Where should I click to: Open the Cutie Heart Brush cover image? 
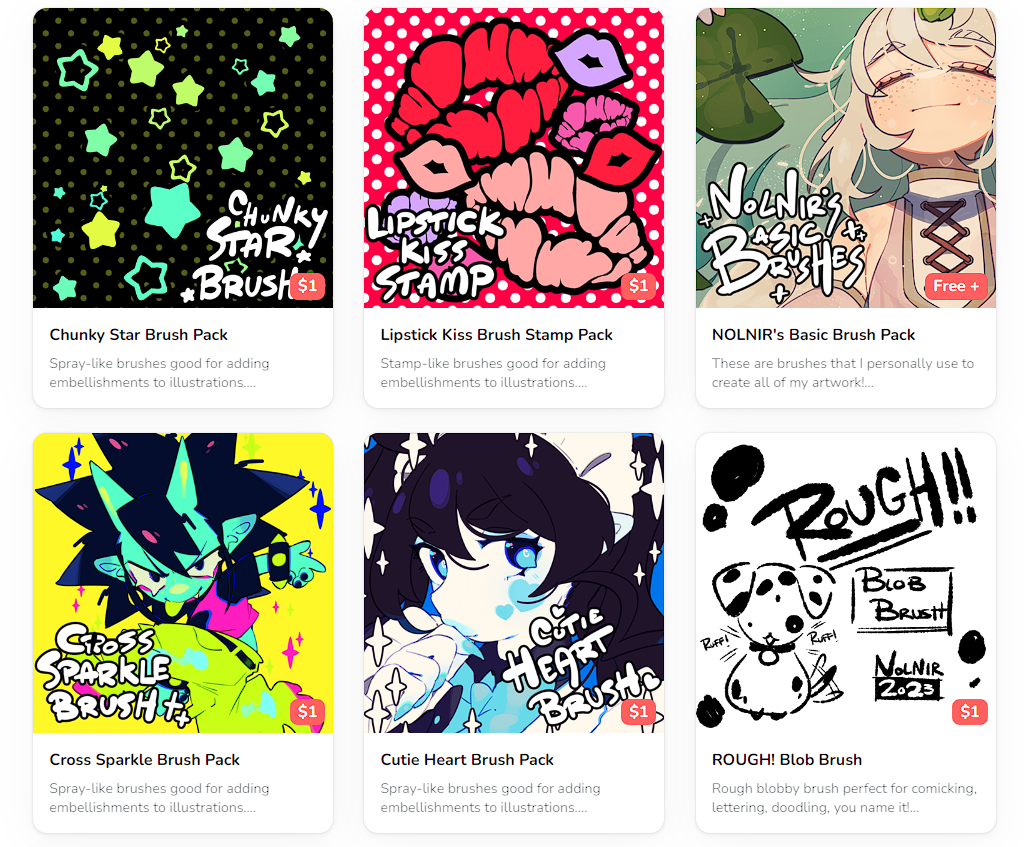point(514,583)
